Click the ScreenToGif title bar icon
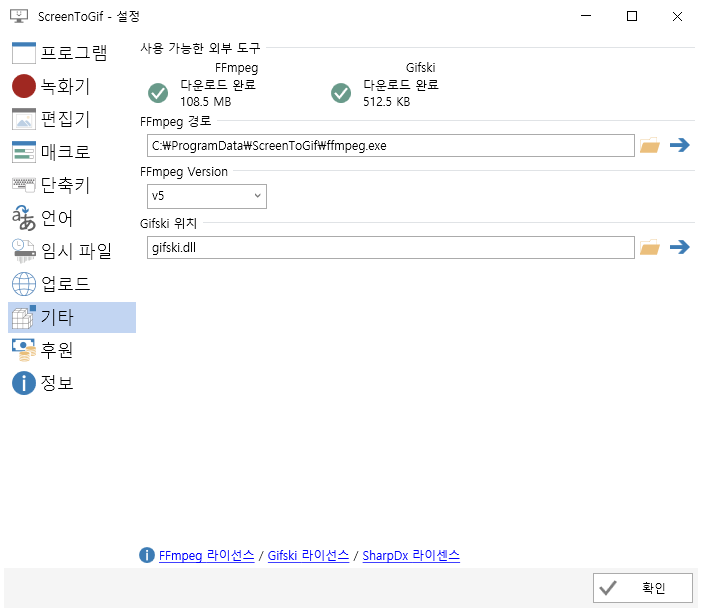Viewport: 702px width, 610px height. [19, 16]
